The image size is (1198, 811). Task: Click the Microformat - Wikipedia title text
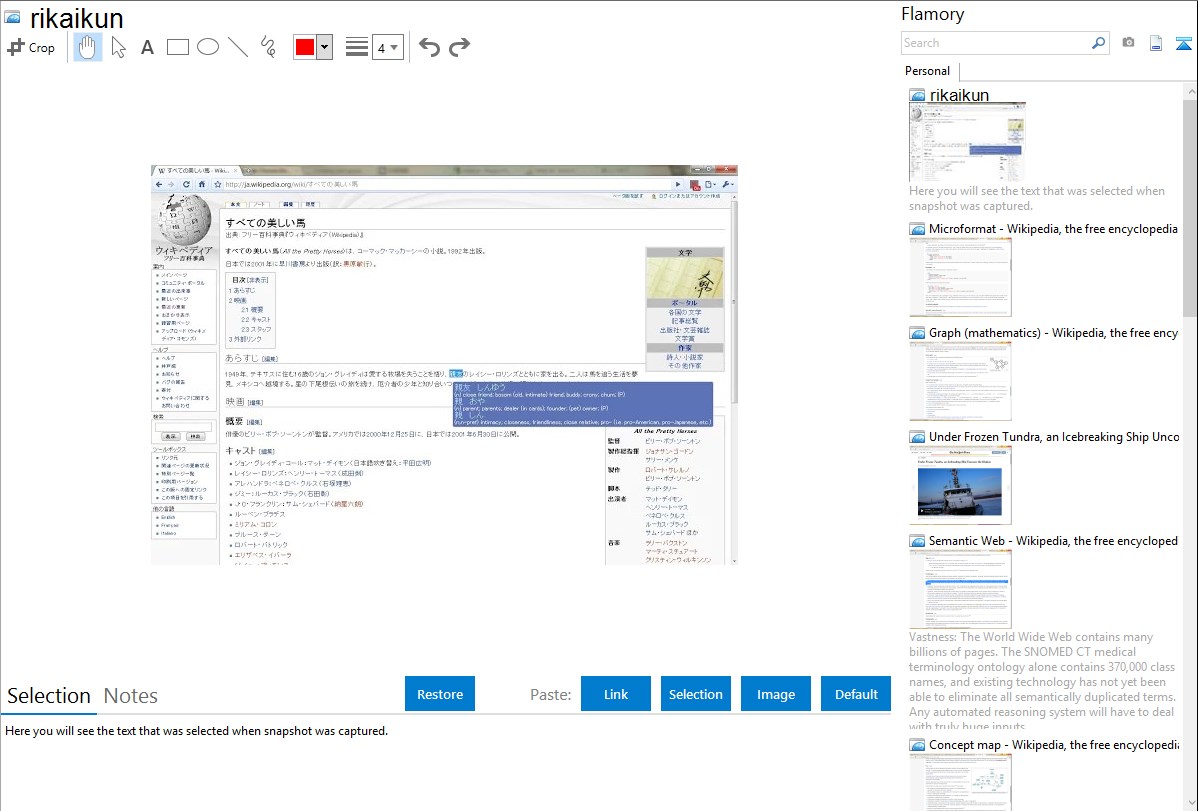tap(1053, 229)
